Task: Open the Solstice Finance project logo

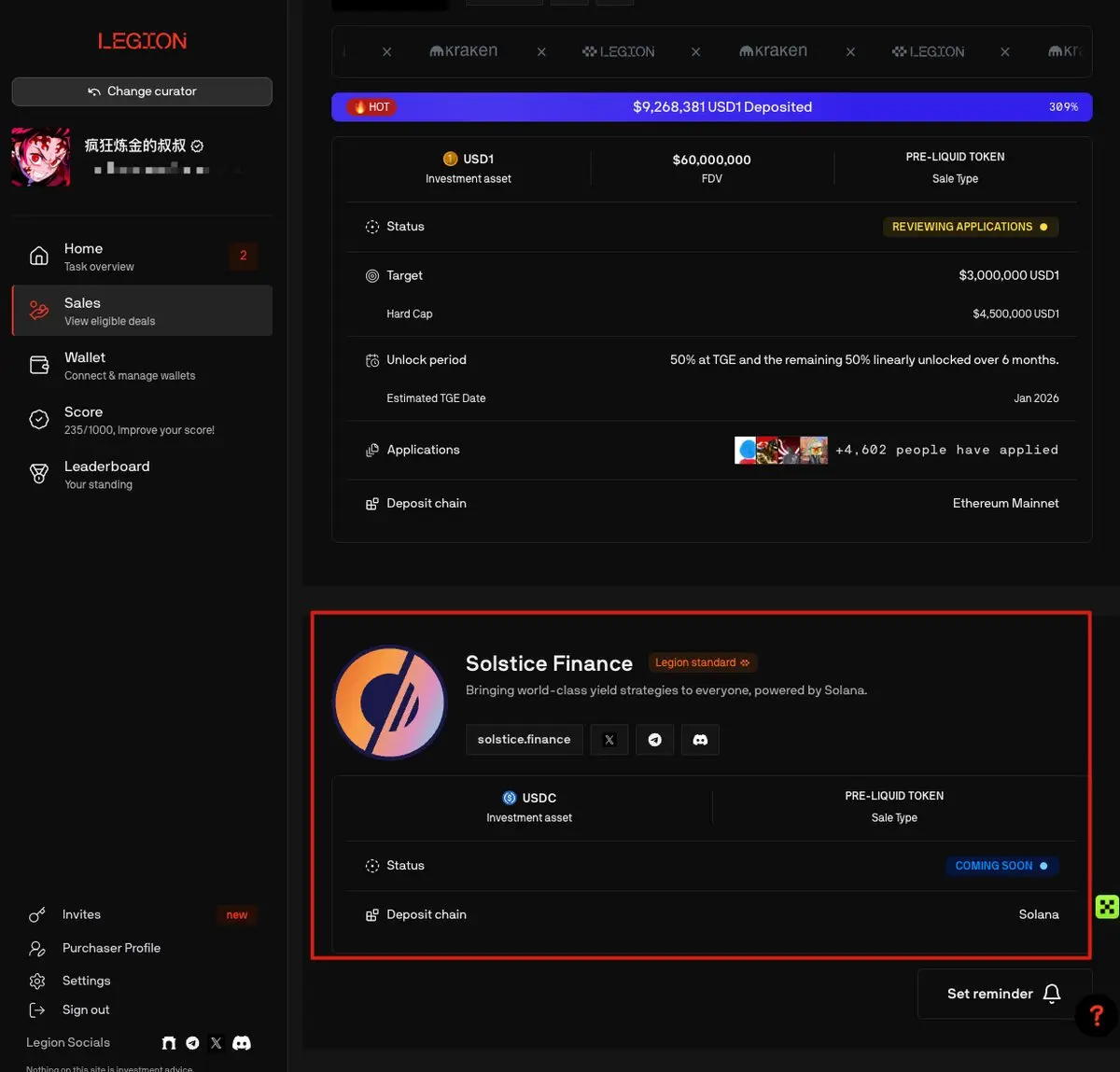Action: [390, 702]
